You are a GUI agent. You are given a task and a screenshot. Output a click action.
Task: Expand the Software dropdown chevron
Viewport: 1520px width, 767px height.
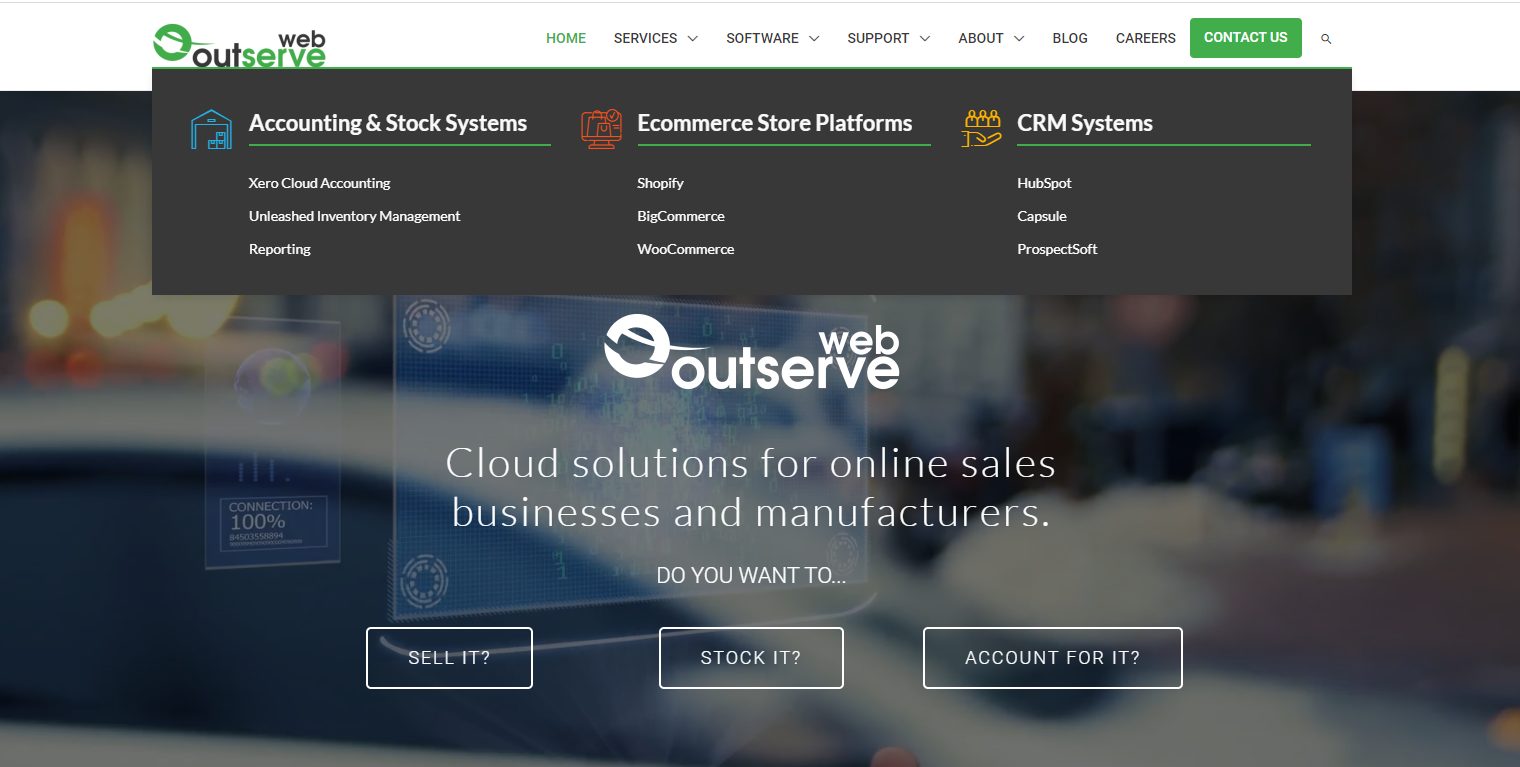point(814,39)
